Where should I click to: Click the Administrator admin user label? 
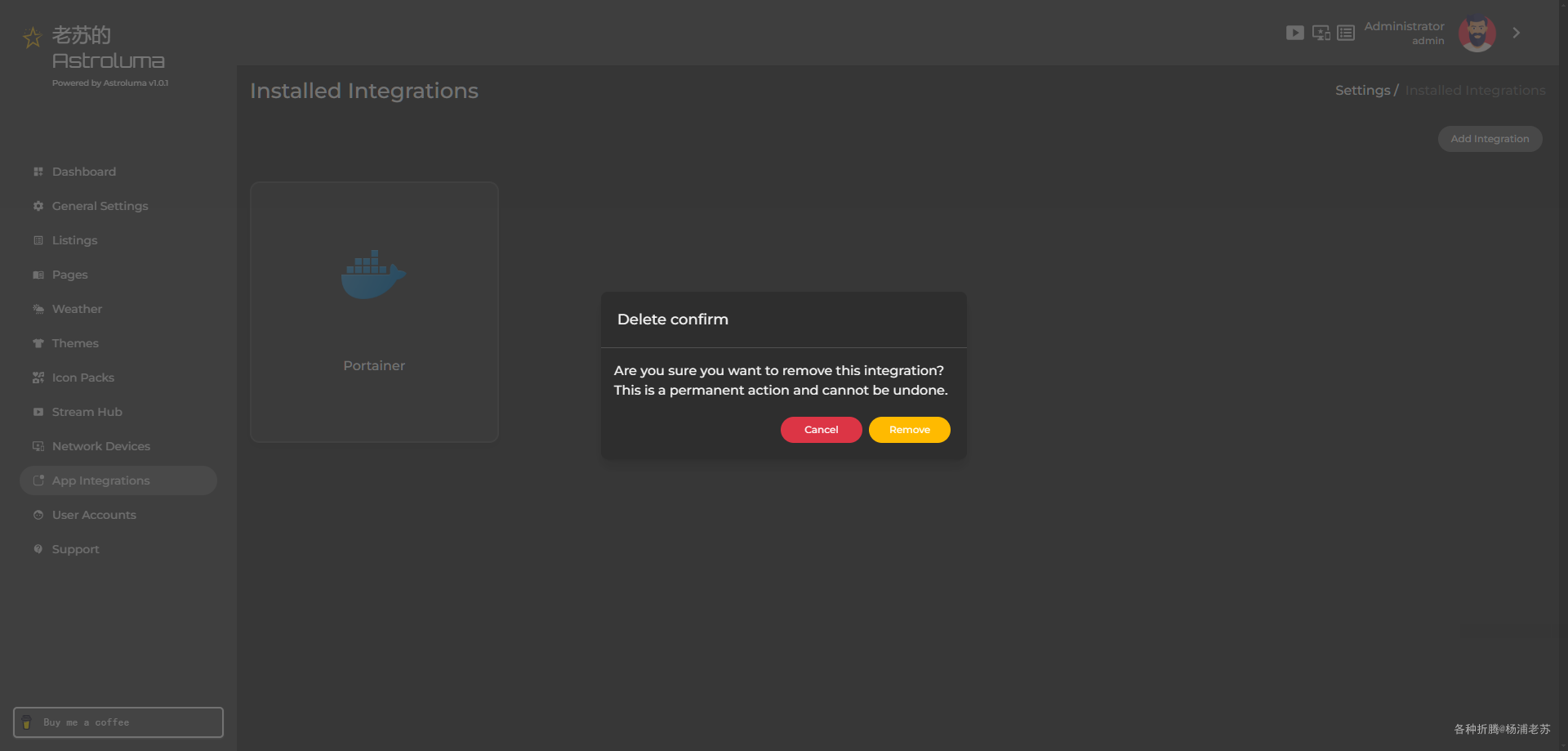point(1404,33)
